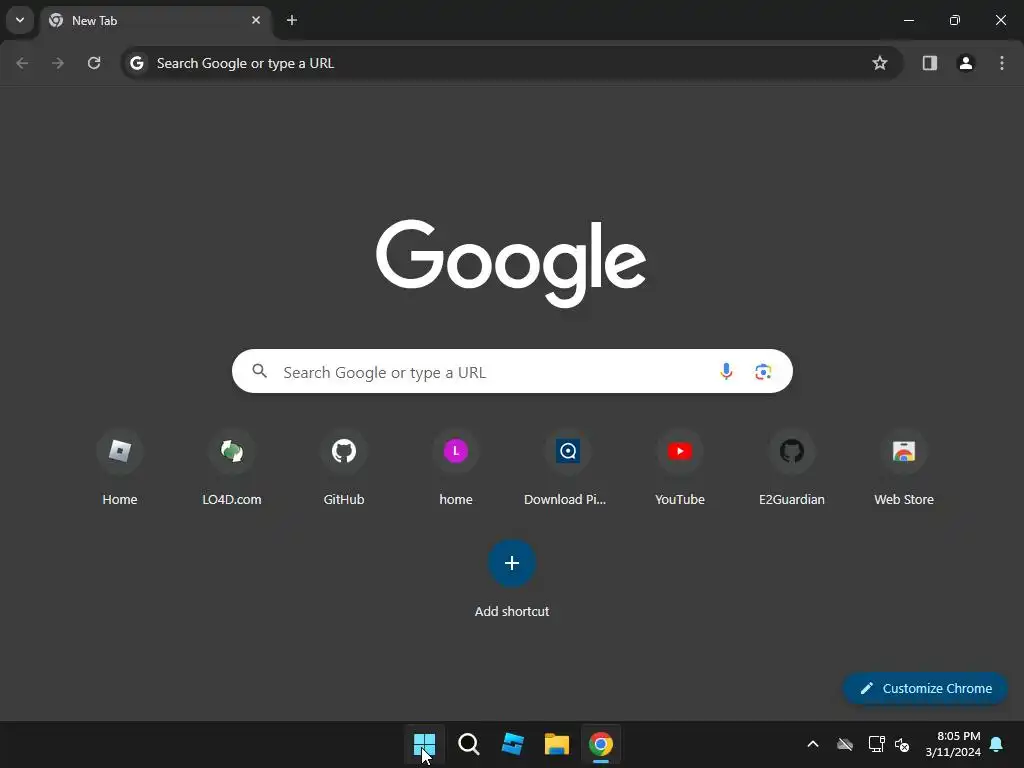The width and height of the screenshot is (1024, 768).
Task: Open the Web Store shortcut icon
Action: (x=904, y=451)
